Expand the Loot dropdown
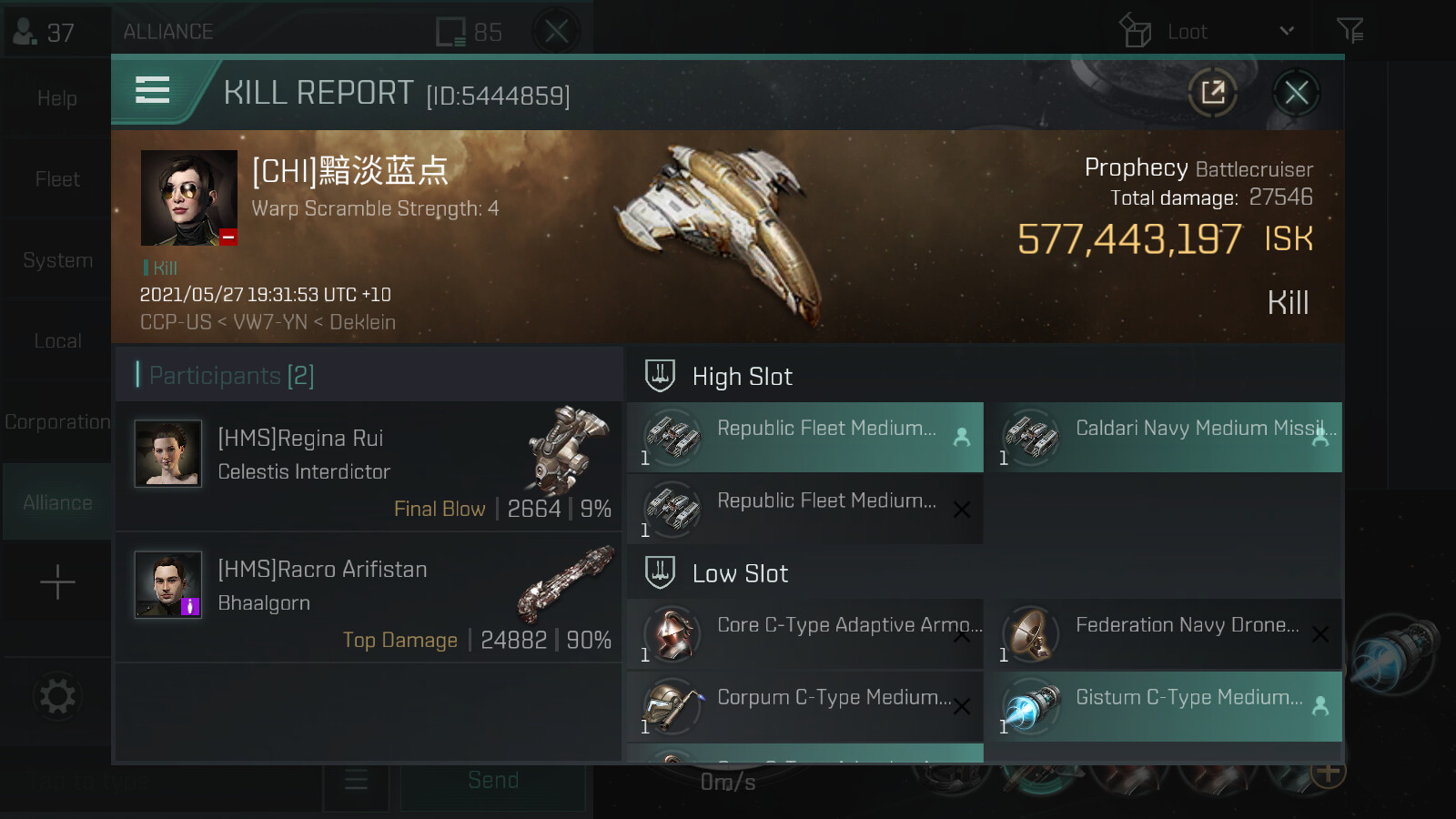Image resolution: width=1456 pixels, height=819 pixels. [1286, 32]
